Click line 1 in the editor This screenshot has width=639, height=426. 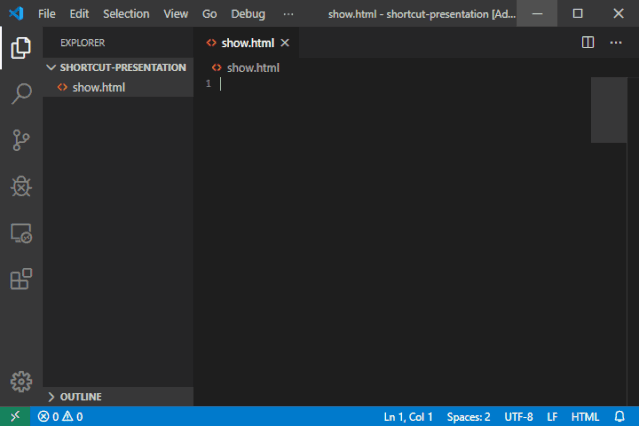(x=405, y=84)
